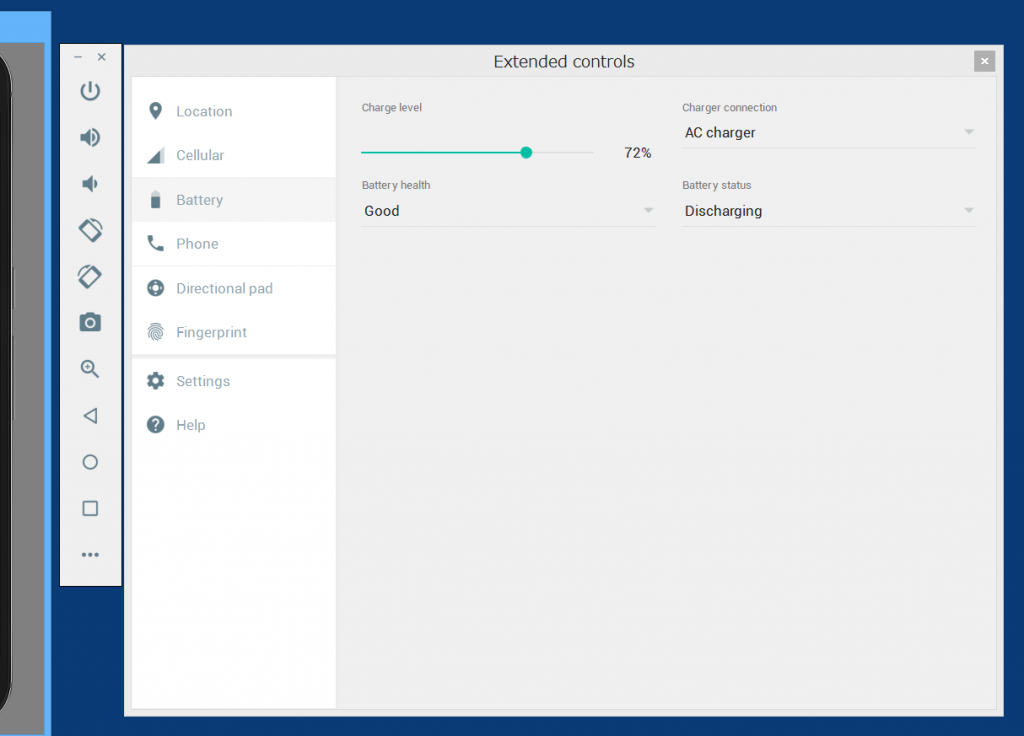Rotate the emulator left
The height and width of the screenshot is (736, 1024).
click(90, 230)
